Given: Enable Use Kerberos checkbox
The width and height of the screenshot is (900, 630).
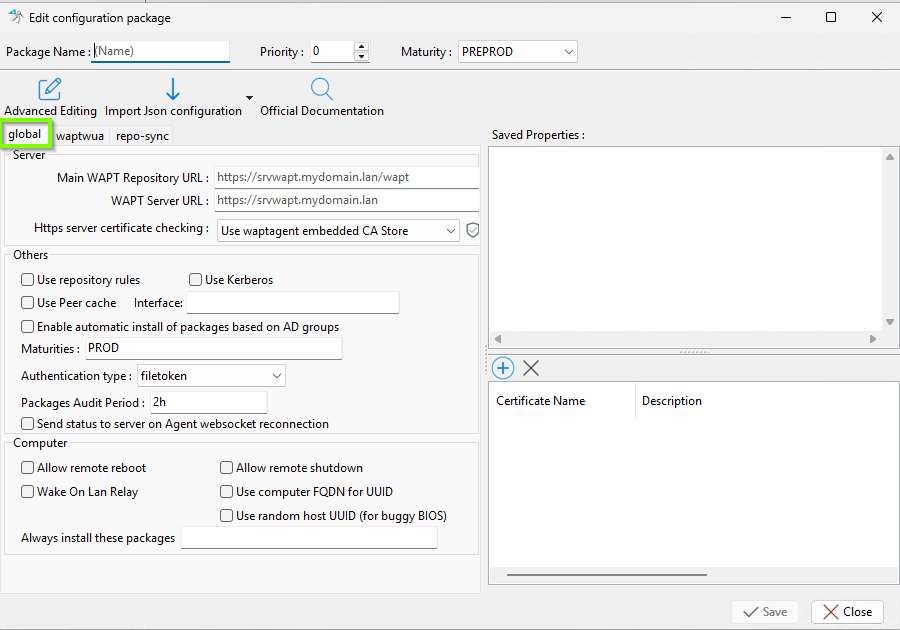Looking at the screenshot, I should 195,279.
